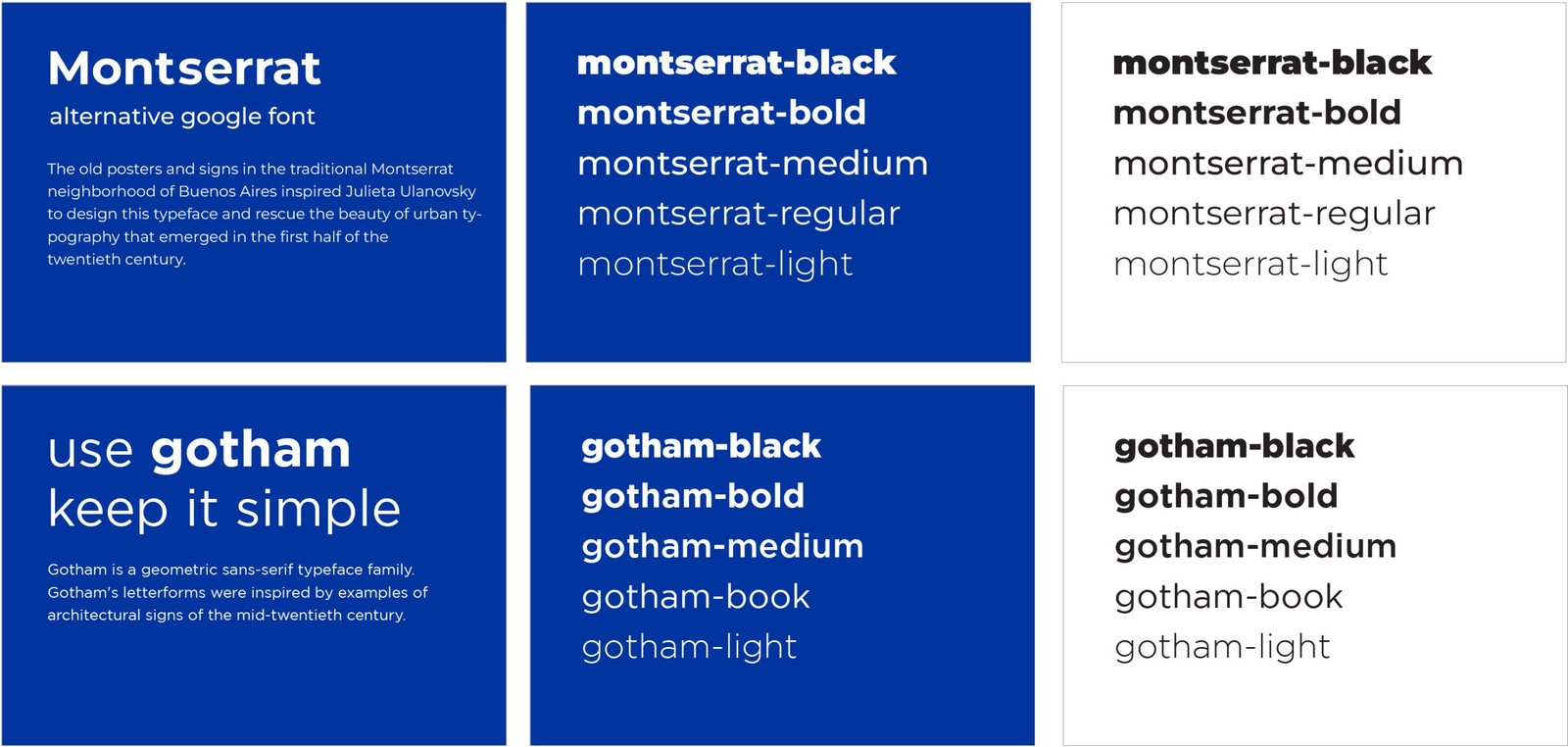Select 'montserrat-black' text on the blue panel
This screenshot has width=1568, height=747.
736,63
